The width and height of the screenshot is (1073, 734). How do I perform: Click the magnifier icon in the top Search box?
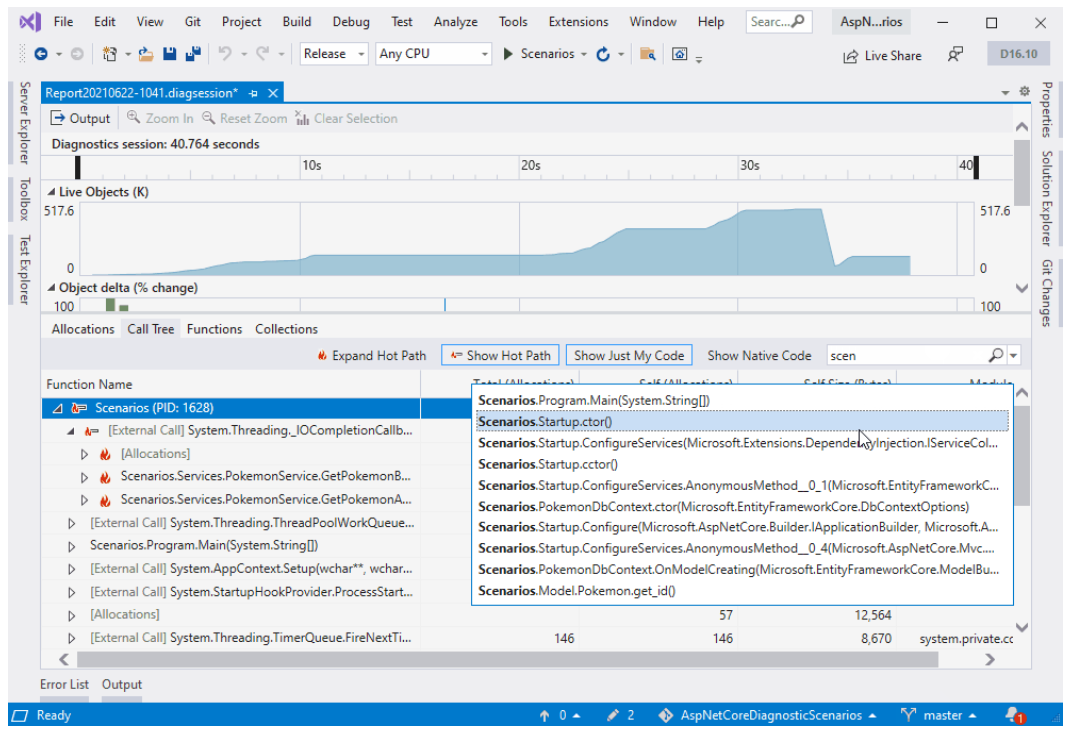coord(798,21)
